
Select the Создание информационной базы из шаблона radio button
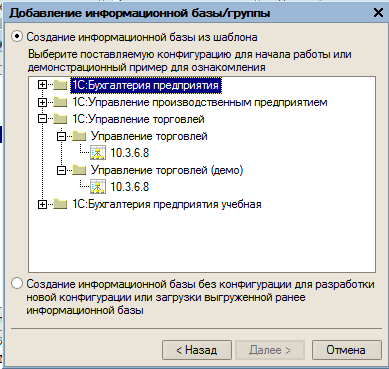point(17,36)
